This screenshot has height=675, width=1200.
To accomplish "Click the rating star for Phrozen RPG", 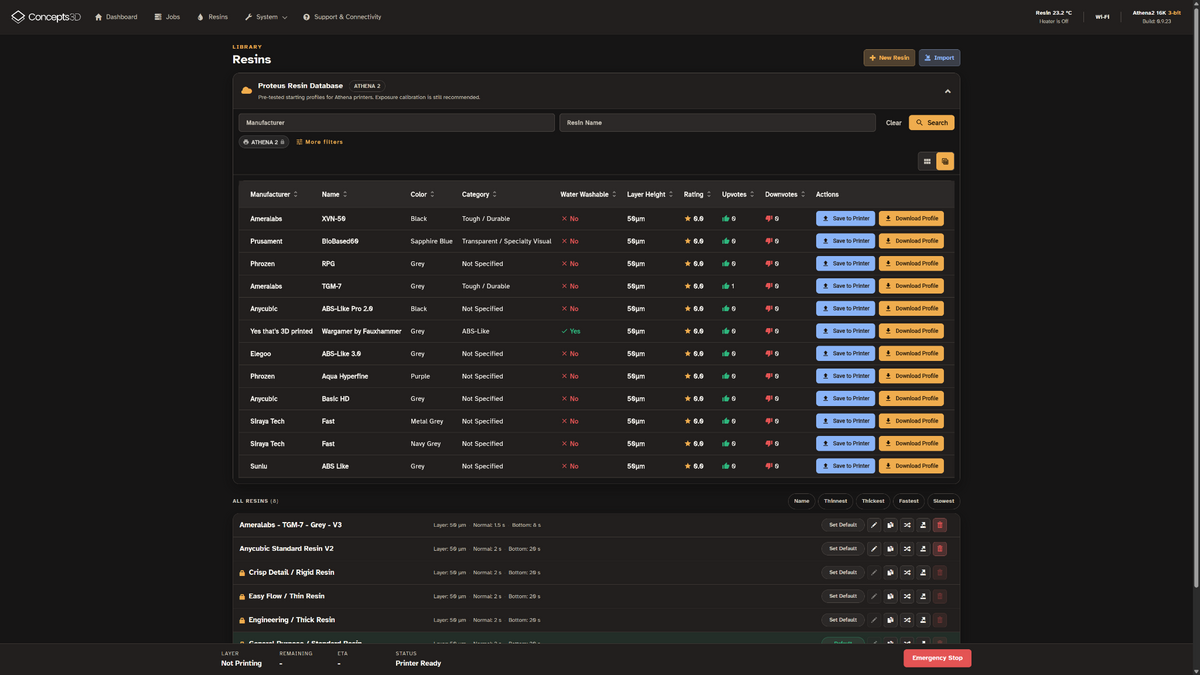I will [x=688, y=264].
